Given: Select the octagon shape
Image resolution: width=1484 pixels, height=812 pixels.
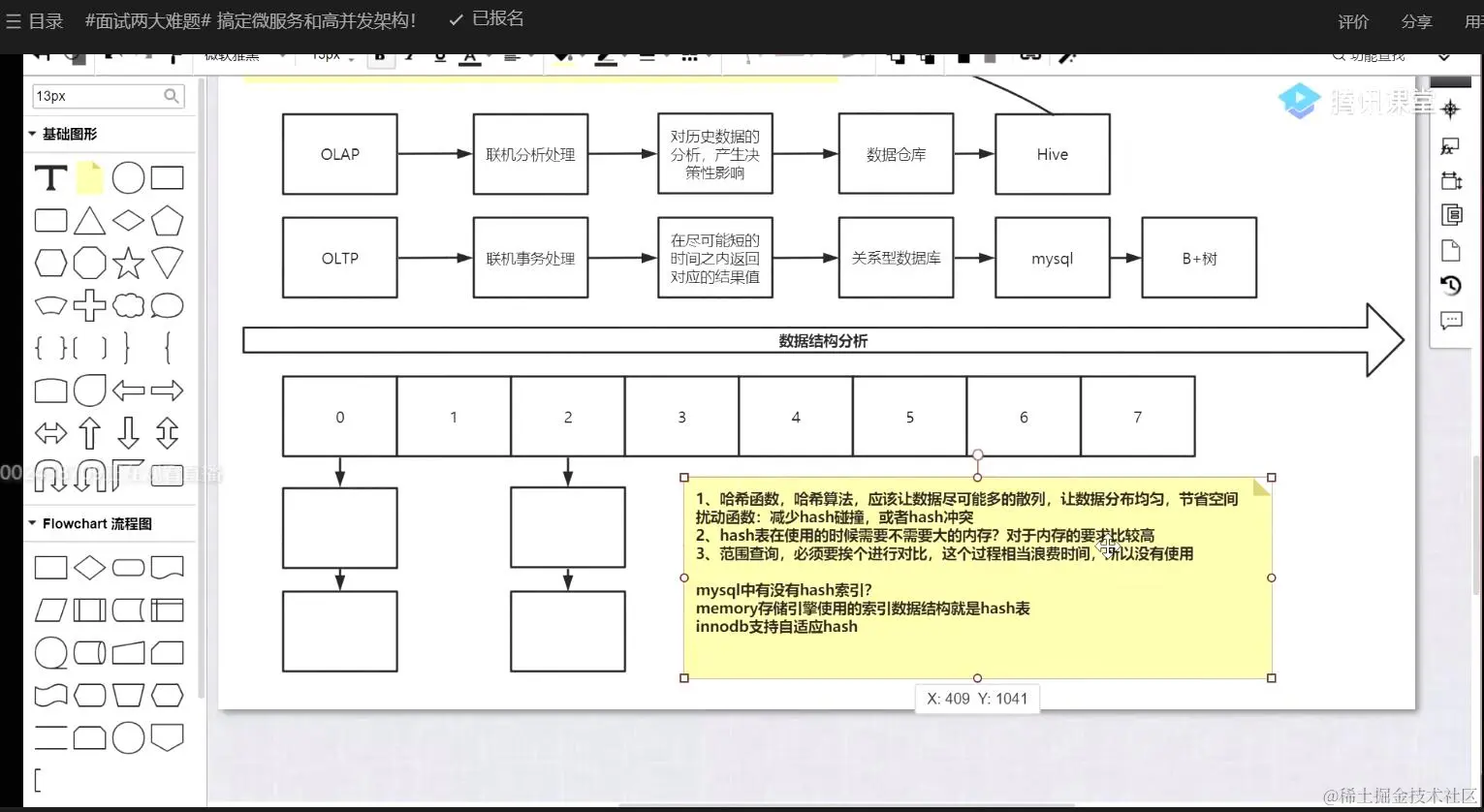Looking at the screenshot, I should [x=89, y=263].
